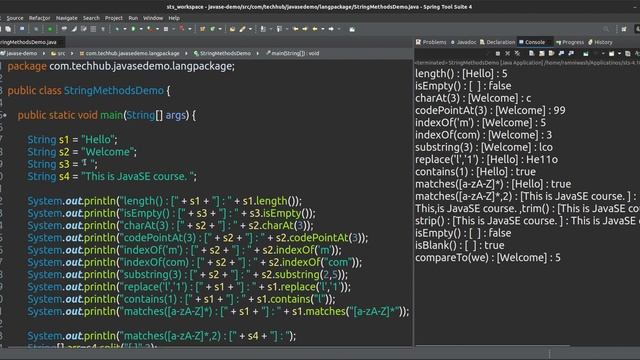The width and height of the screenshot is (640, 360).
Task: Click the External Tools toolbar icon
Action: click(x=182, y=29)
